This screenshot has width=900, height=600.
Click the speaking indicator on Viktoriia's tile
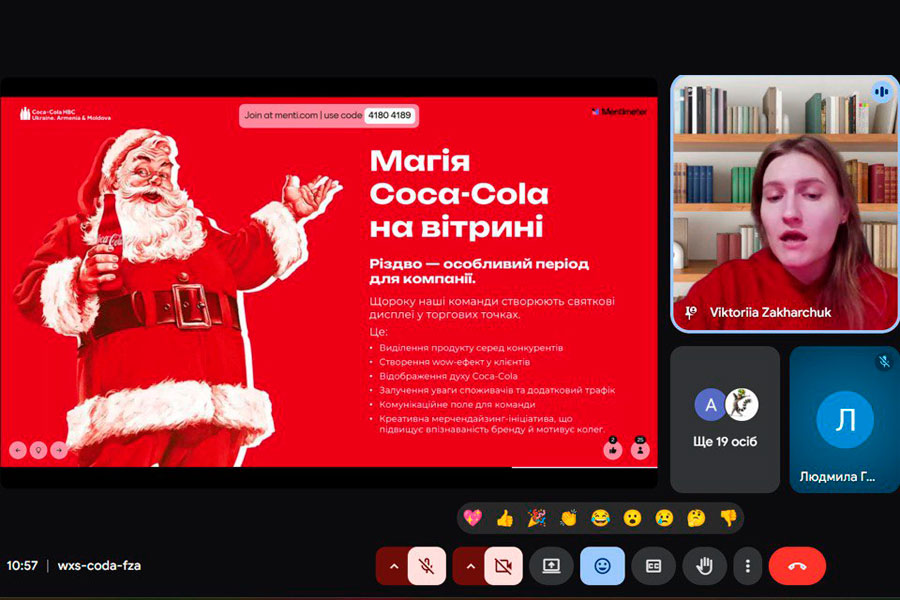tap(882, 92)
